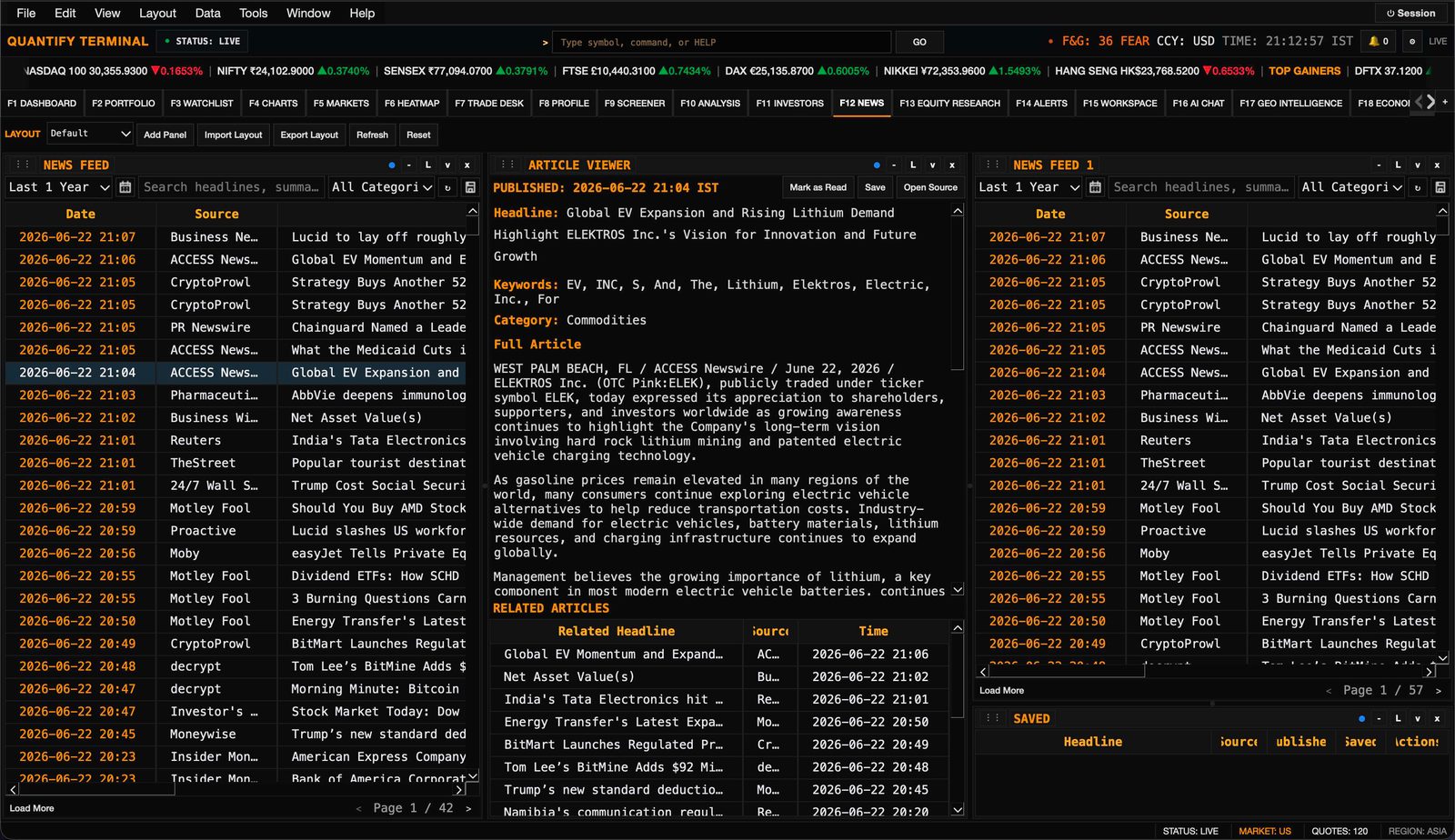Grab drag handle of Article Viewer panel
This screenshot has width=1455, height=840.
click(508, 165)
